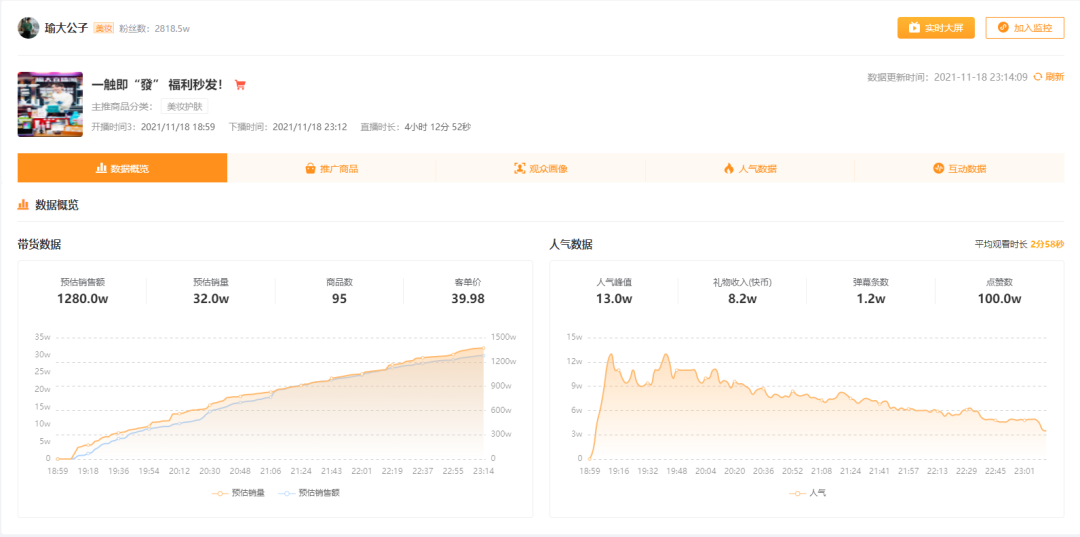Open the livestream cover thumbnail

pyautogui.click(x=50, y=104)
